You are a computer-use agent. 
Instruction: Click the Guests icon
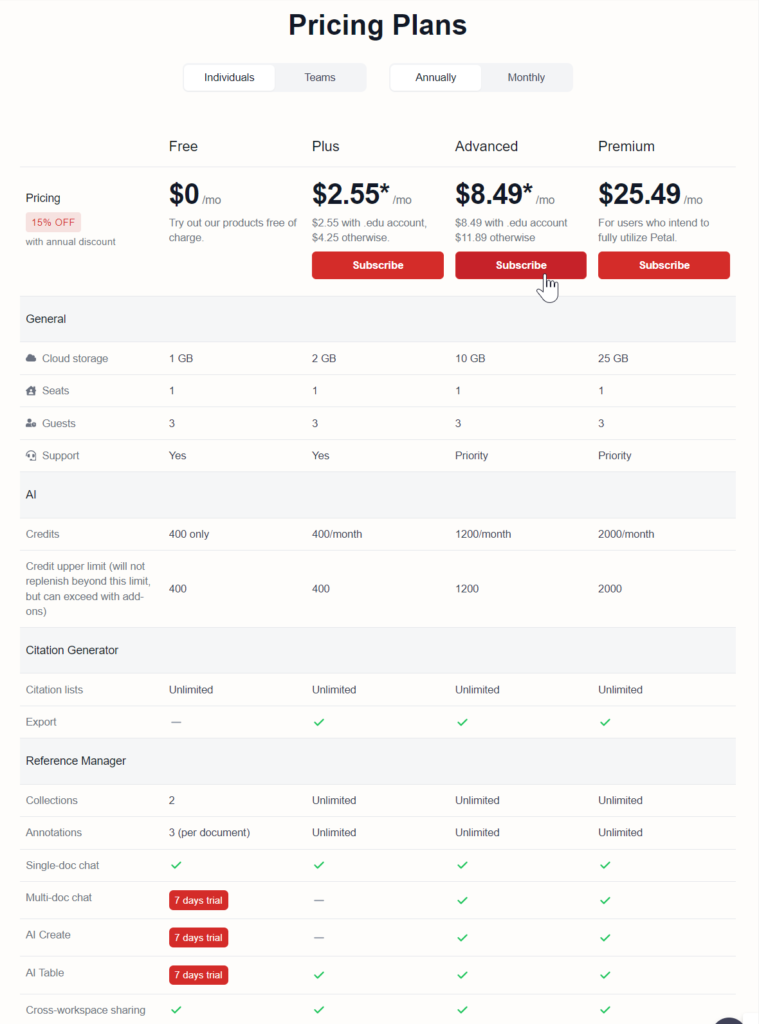tap(31, 423)
